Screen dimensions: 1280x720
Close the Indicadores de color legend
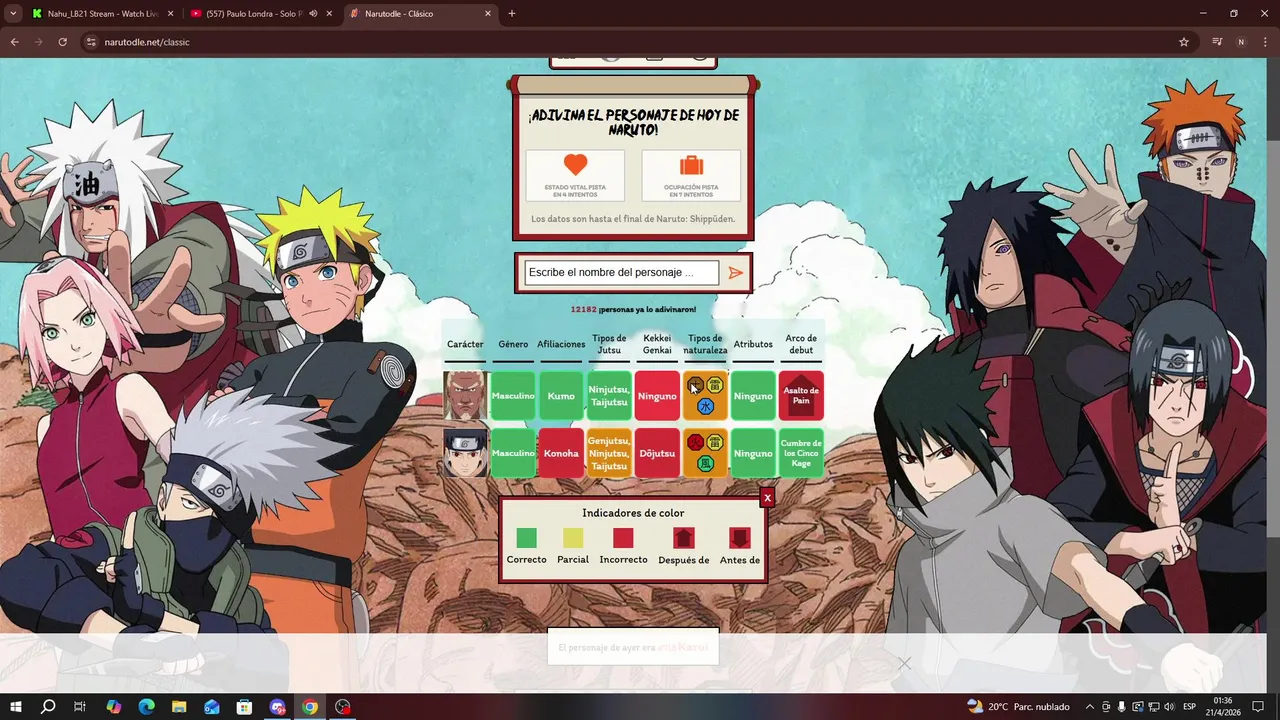[x=767, y=498]
